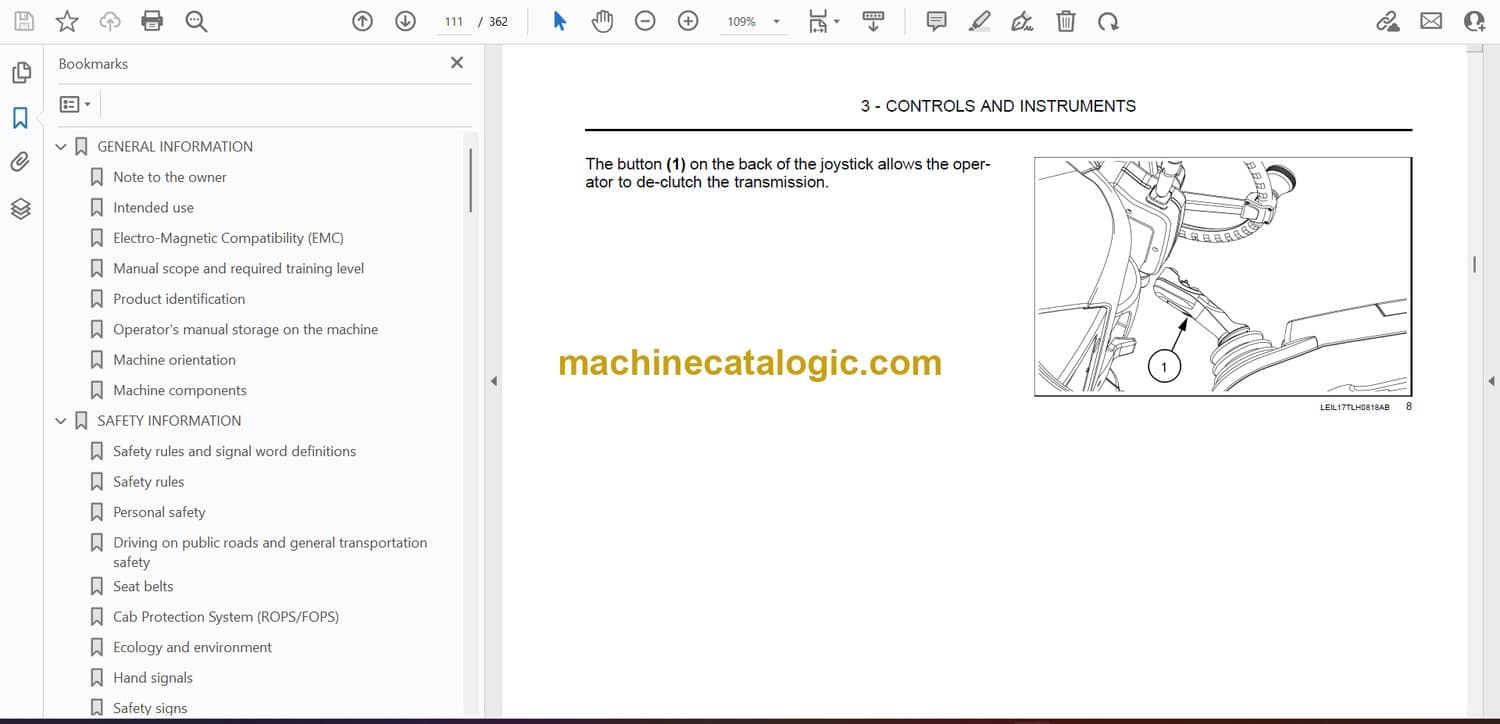Toggle the Layers panel in sidebar
This screenshot has height=724, width=1500.
click(x=21, y=208)
